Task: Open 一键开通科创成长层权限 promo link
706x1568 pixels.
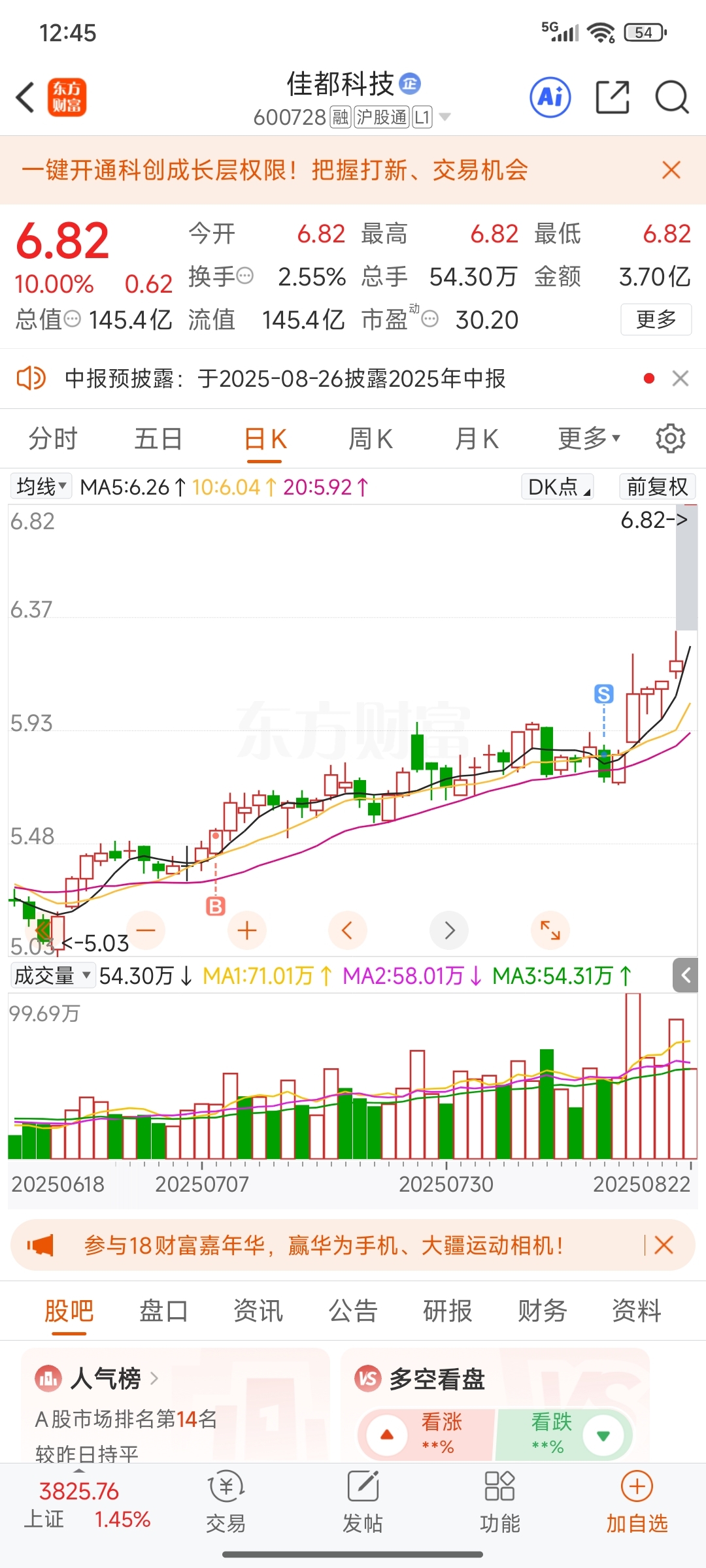Action: (275, 171)
